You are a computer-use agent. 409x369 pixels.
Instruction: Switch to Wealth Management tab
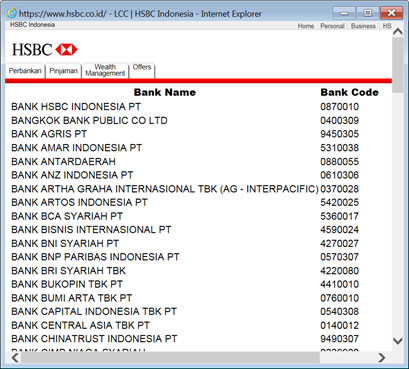(x=105, y=70)
